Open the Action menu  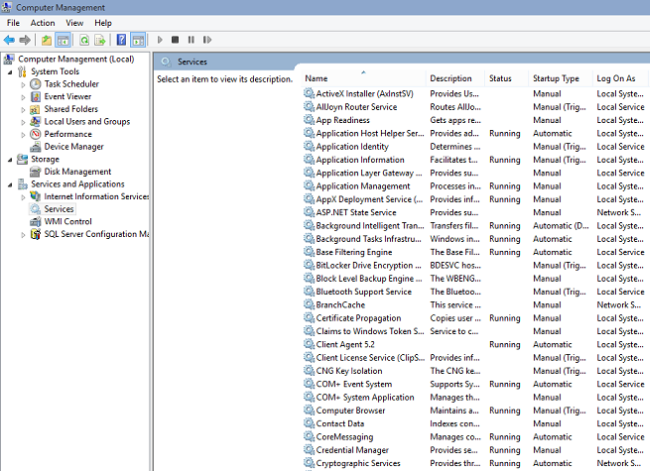[43, 23]
